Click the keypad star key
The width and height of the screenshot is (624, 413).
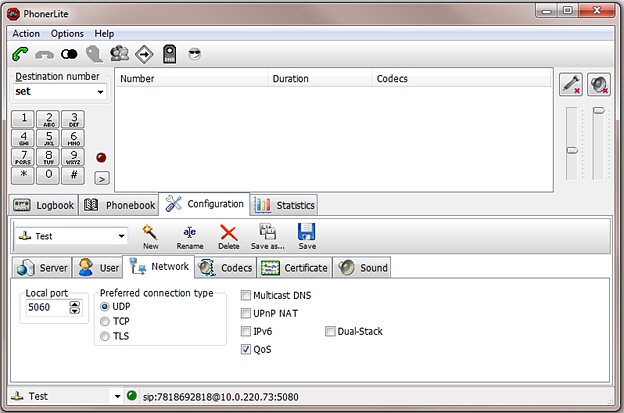23,175
